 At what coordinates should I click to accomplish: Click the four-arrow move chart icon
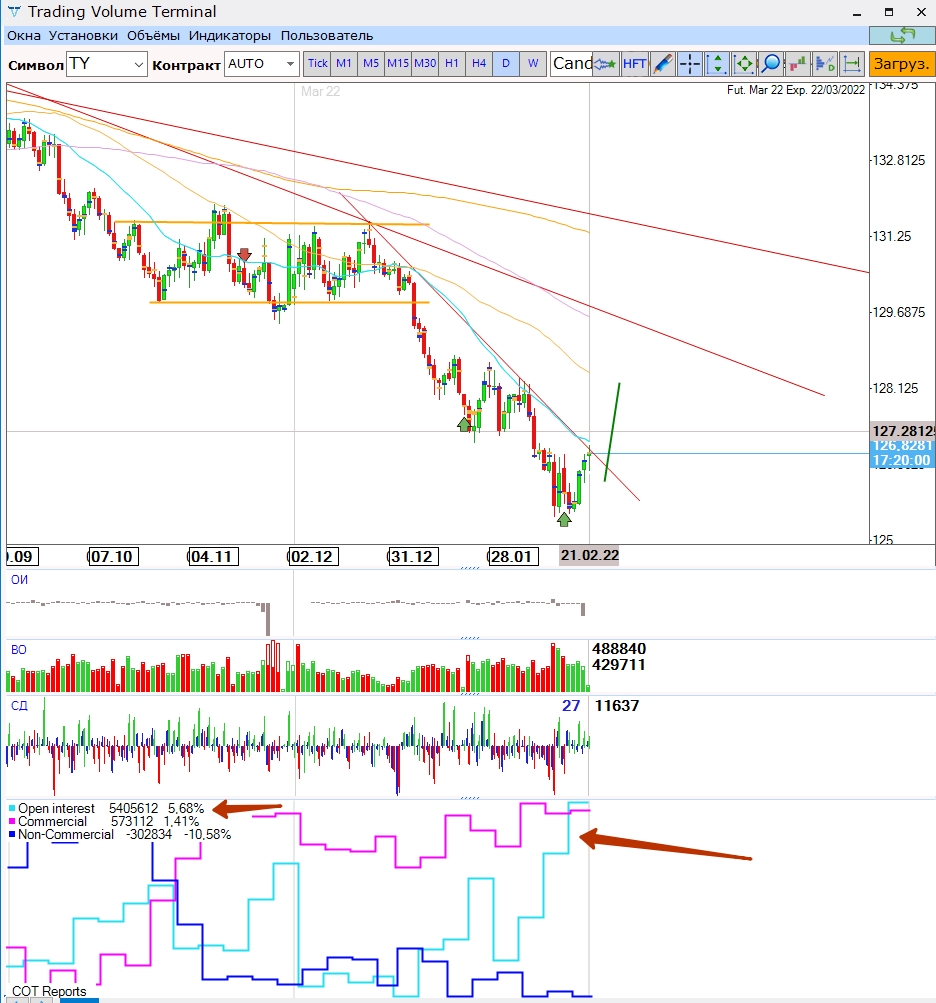pos(744,64)
